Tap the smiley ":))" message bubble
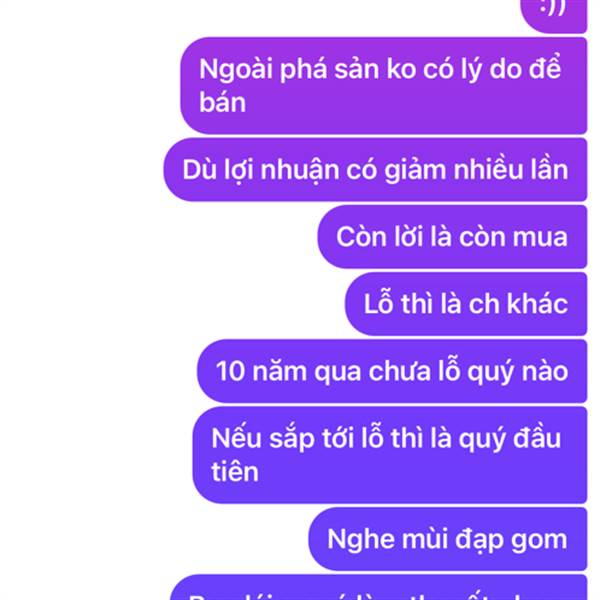600x600 pixels. (553, 15)
